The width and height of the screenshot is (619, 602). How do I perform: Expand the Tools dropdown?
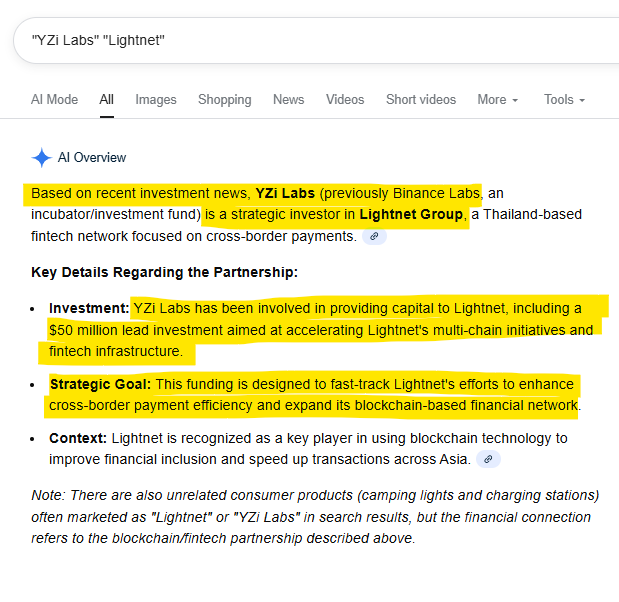[x=564, y=99]
